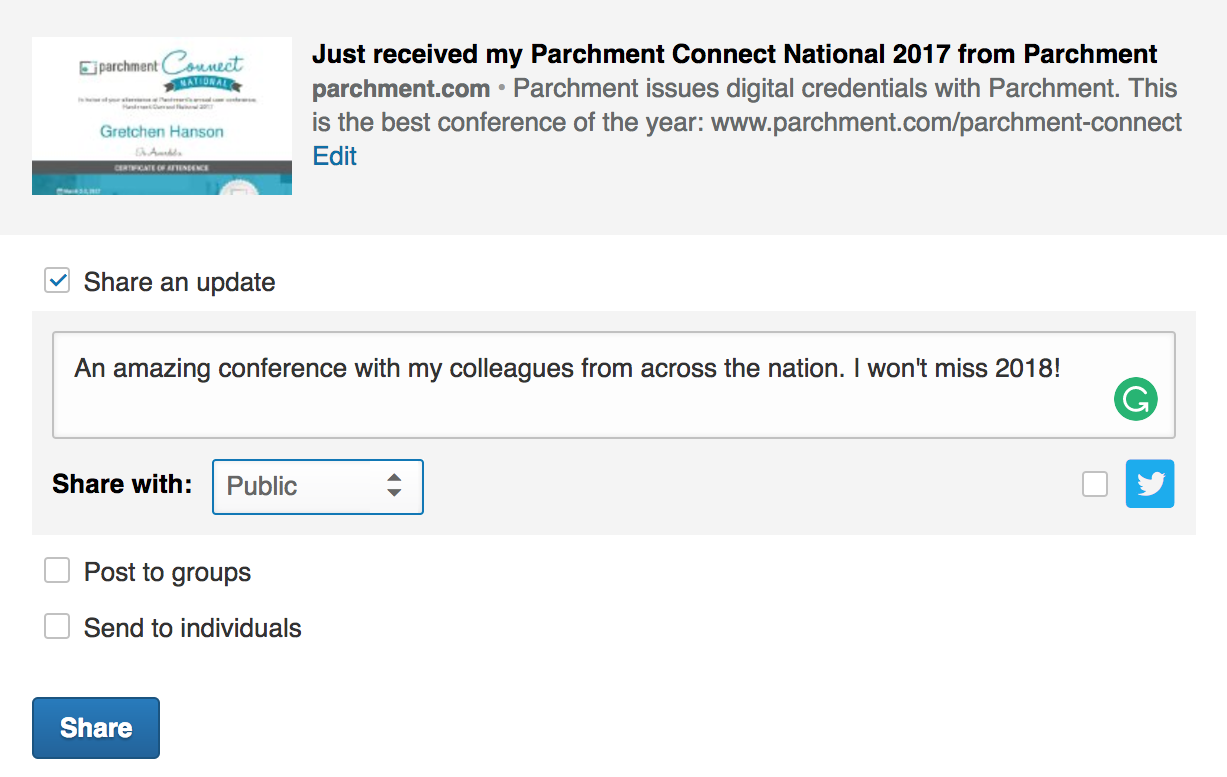
Task: Click the Edit link under the description
Action: pyautogui.click(x=334, y=156)
